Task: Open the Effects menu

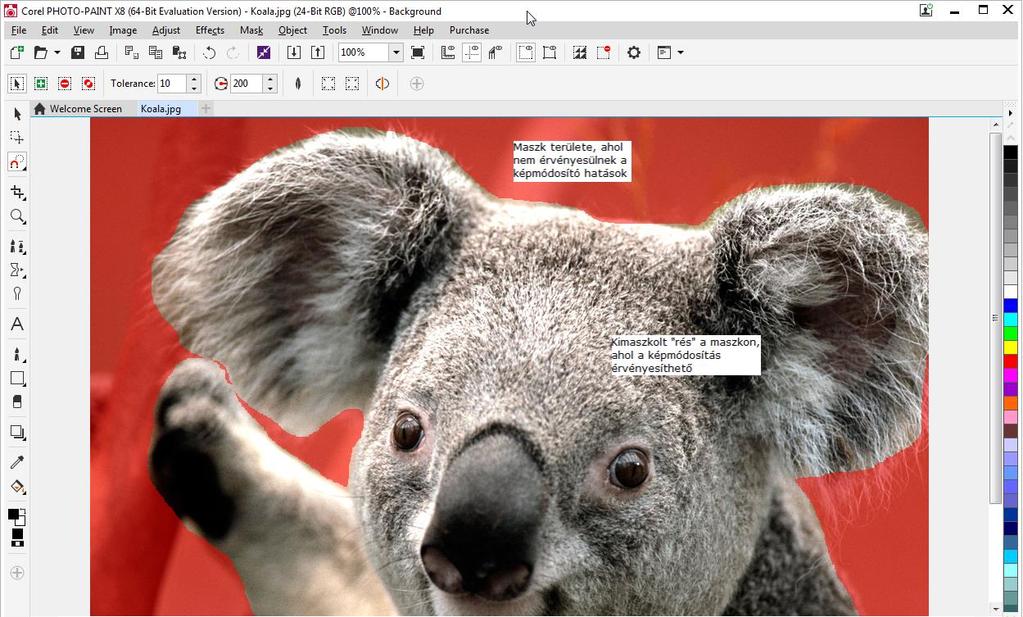Action: point(209,30)
